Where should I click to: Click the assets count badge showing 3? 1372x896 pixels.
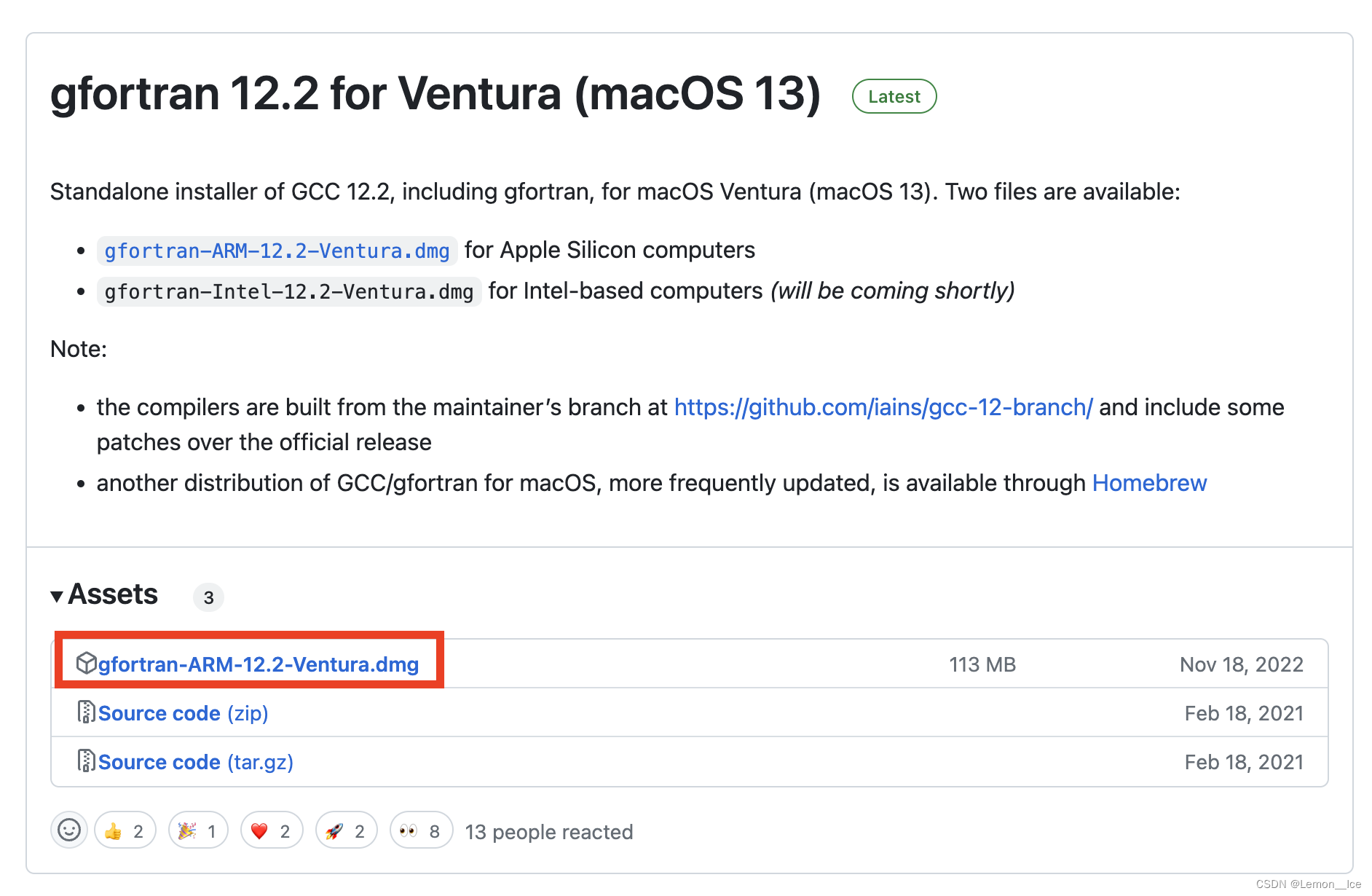209,597
